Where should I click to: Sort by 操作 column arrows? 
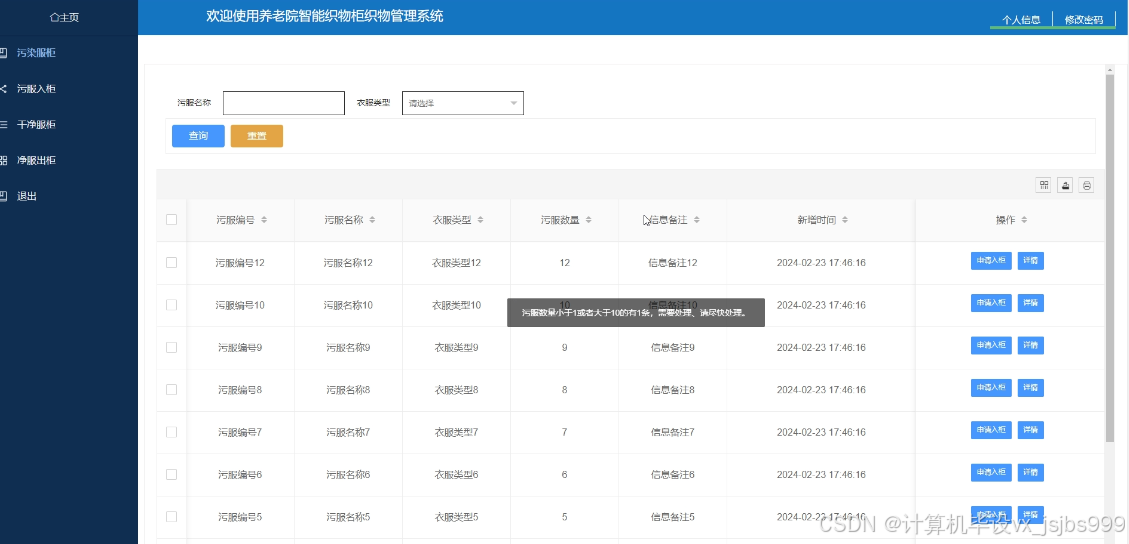[1024, 220]
